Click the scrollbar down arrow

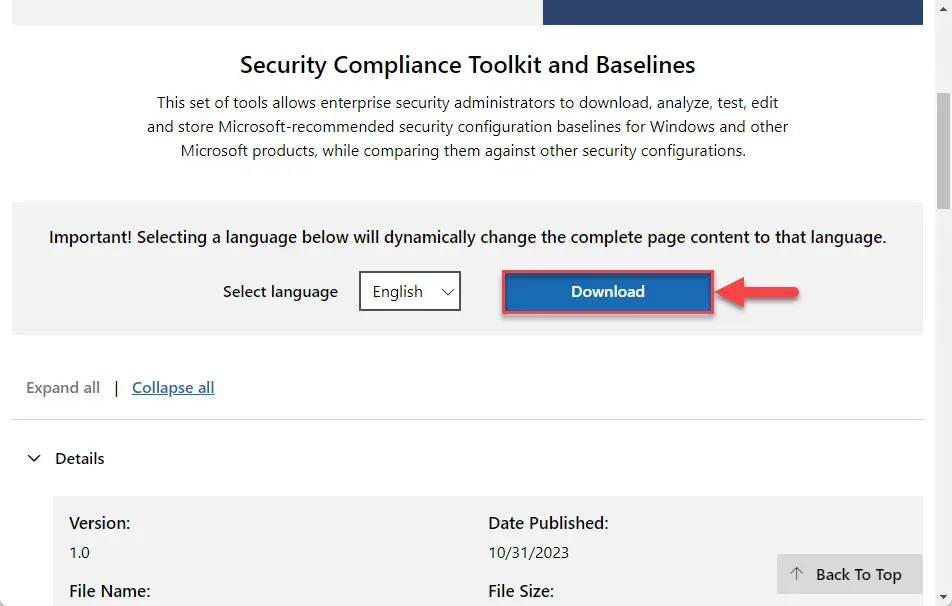[943, 597]
